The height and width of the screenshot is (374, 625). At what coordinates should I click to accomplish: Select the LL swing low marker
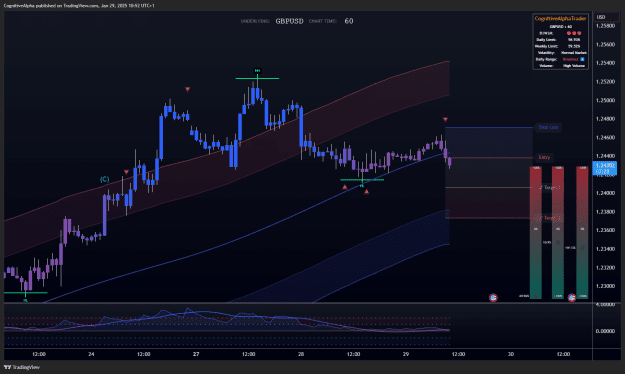coord(362,185)
